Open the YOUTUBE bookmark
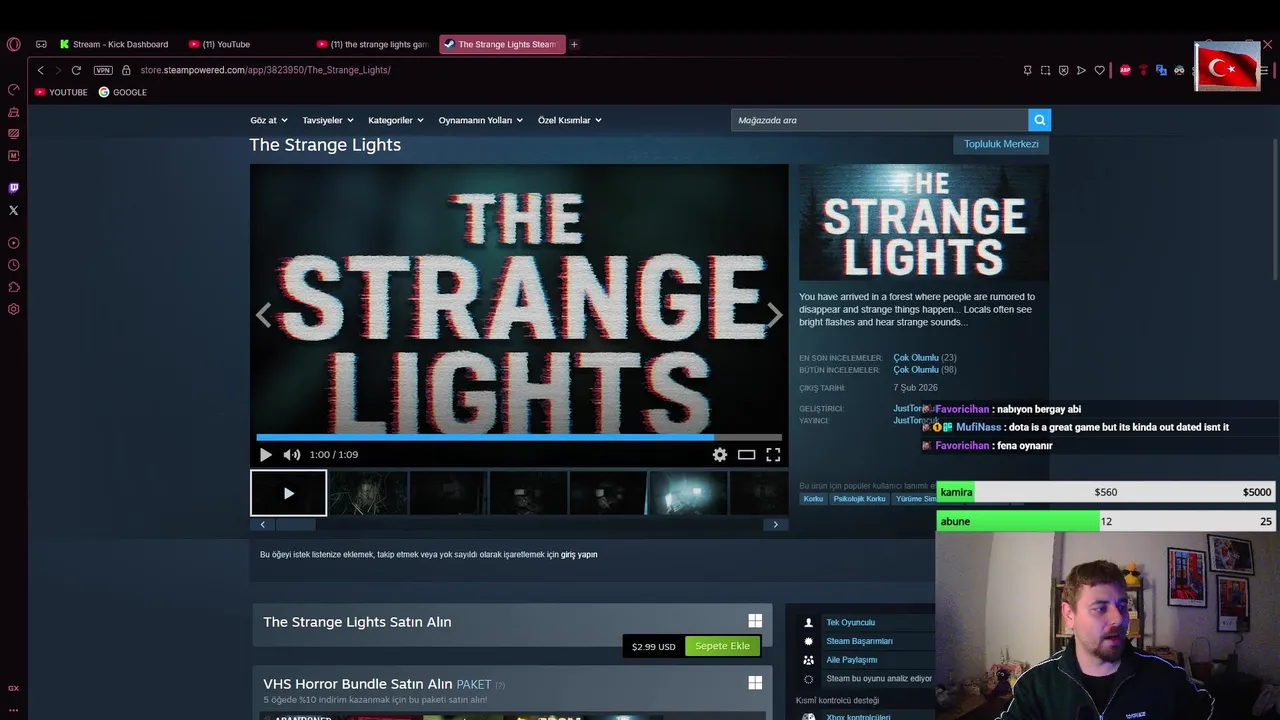 click(61, 92)
